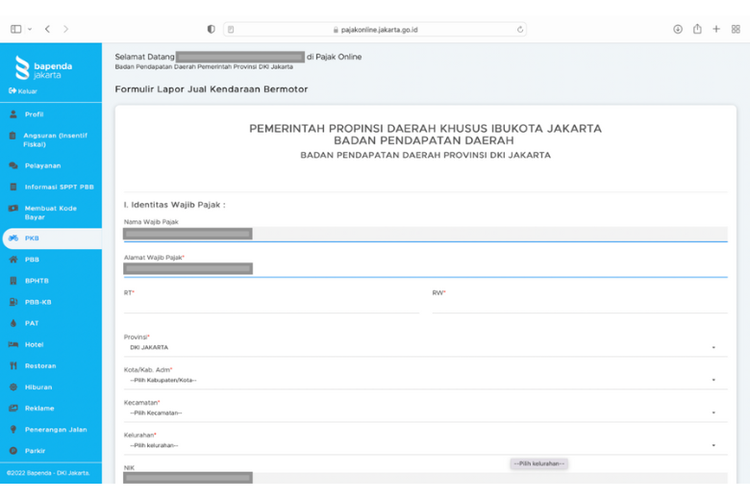Open Informasi SPPT PBB menu
Viewport: 750px width, 500px height.
[x=56, y=186]
